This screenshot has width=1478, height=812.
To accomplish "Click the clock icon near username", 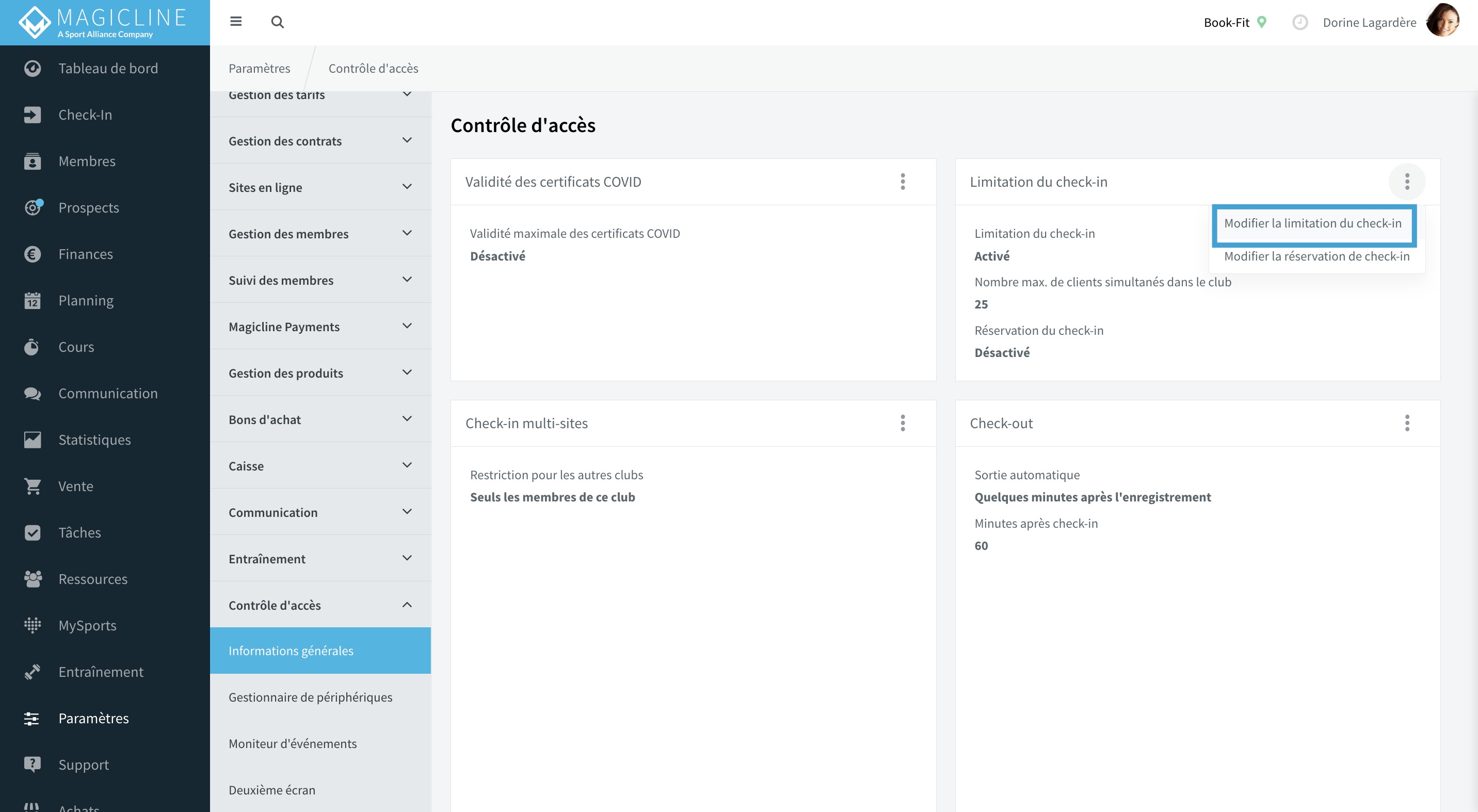I will [x=1299, y=22].
